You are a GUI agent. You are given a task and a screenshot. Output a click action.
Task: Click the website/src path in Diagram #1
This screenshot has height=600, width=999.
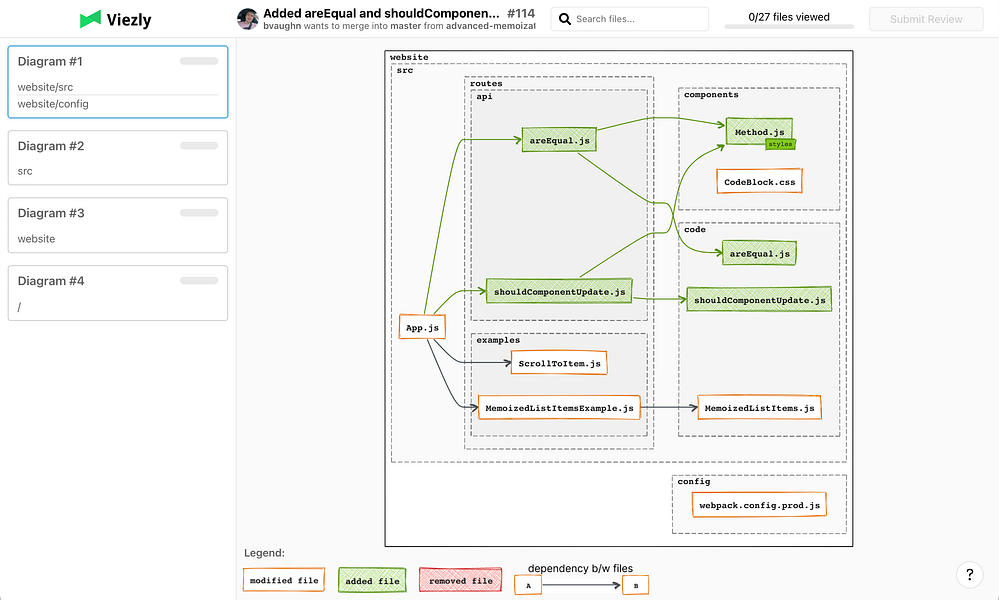[x=45, y=87]
